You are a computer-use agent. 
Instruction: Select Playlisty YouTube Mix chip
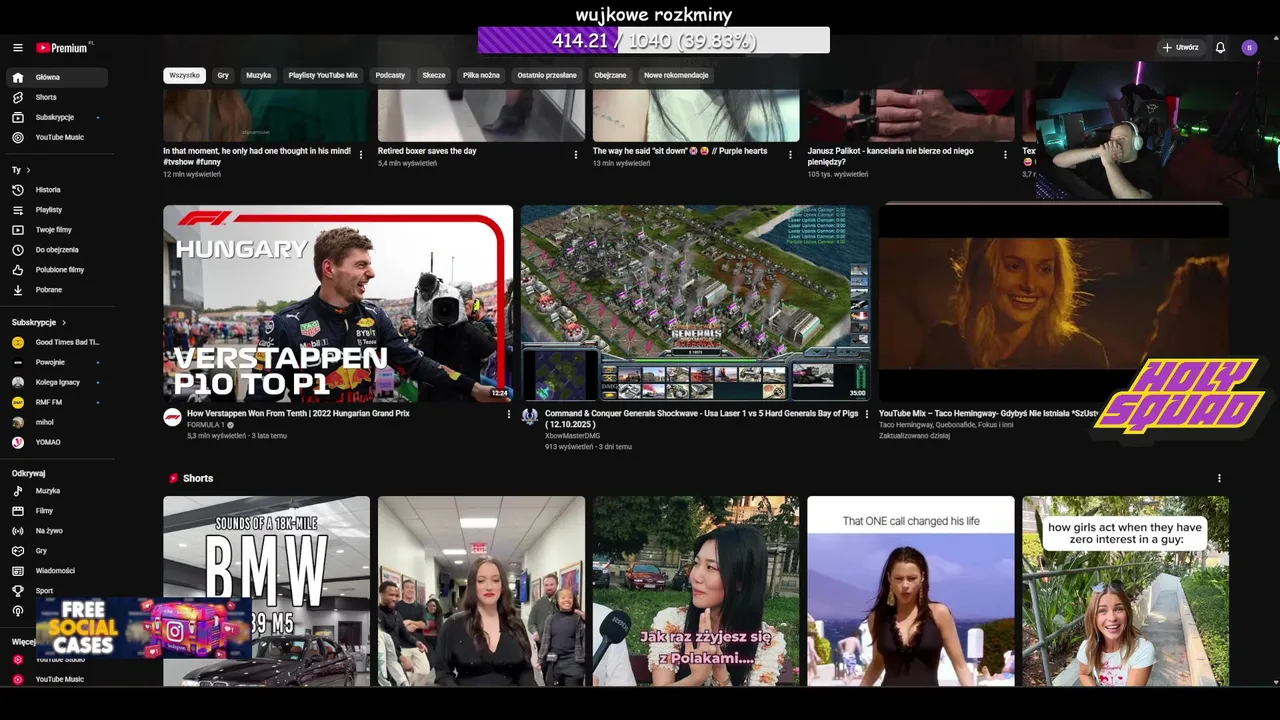pyautogui.click(x=323, y=75)
